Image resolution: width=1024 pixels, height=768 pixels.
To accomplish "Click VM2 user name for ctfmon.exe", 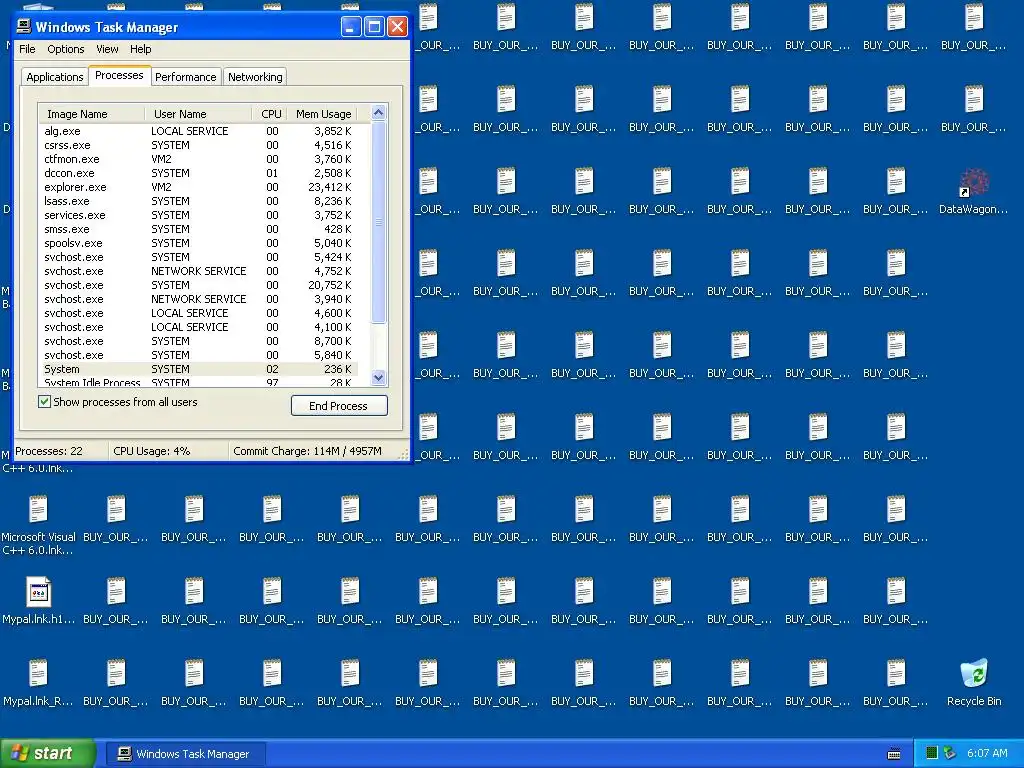I will (161, 159).
